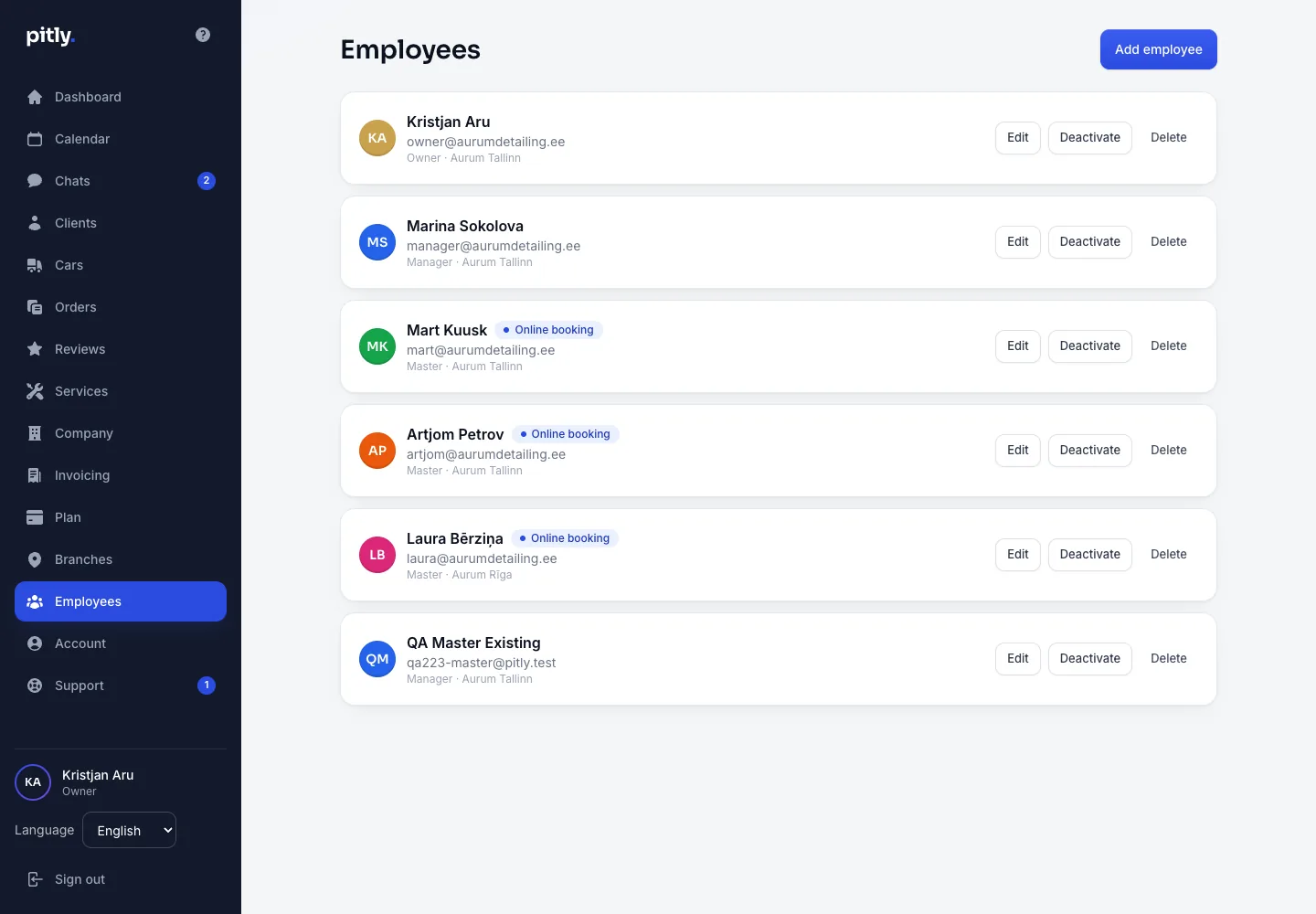Click the Account user icon

[x=35, y=643]
